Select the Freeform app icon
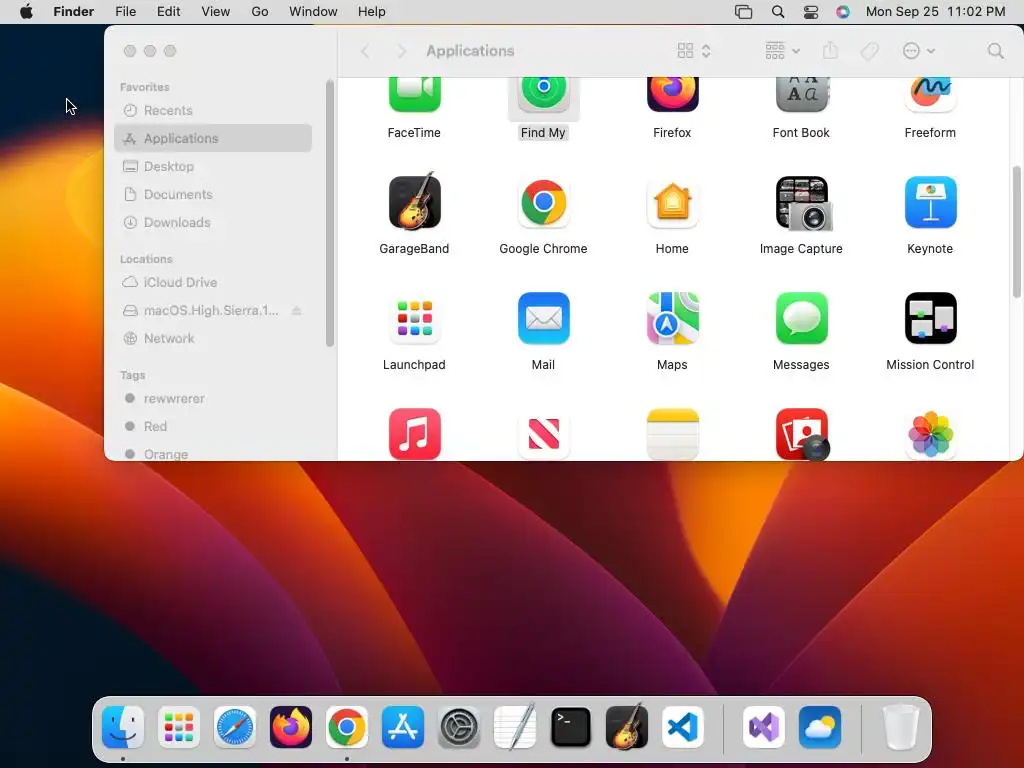 pyautogui.click(x=930, y=95)
